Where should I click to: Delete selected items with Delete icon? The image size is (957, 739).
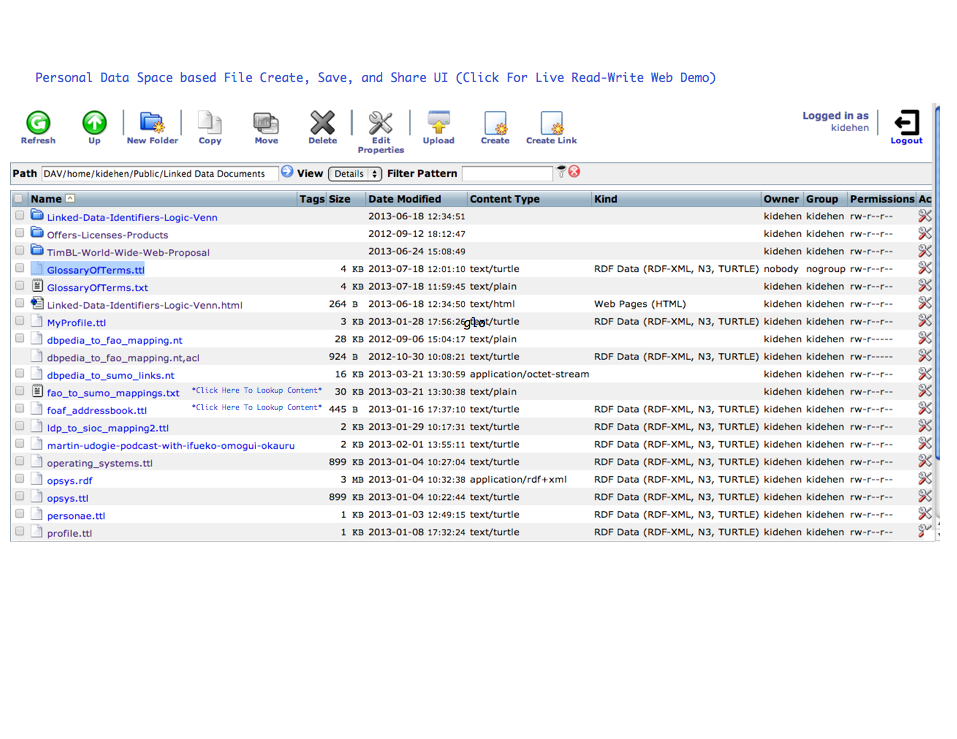coord(322,123)
